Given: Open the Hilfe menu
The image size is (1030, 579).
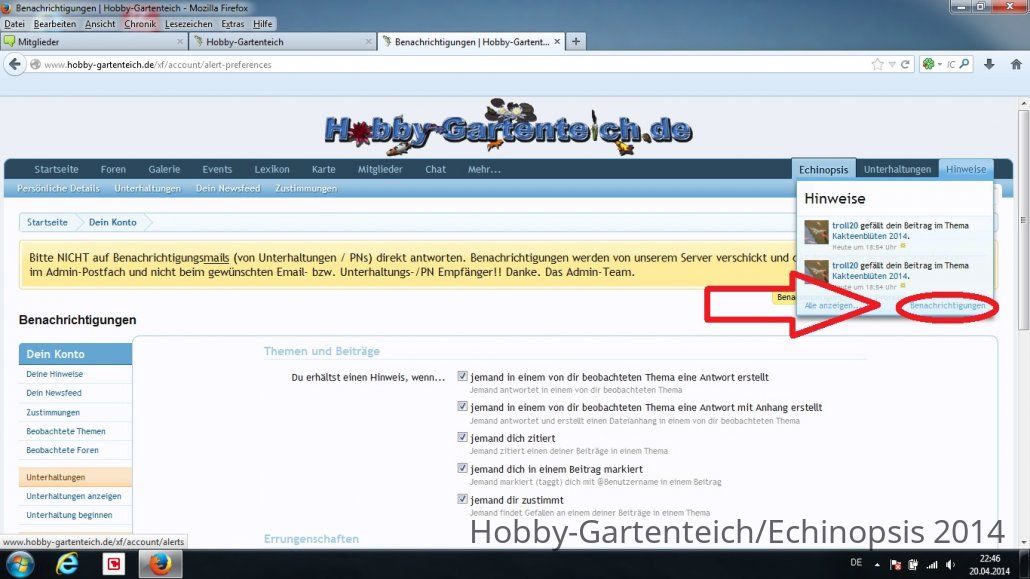Looking at the screenshot, I should pos(262,24).
